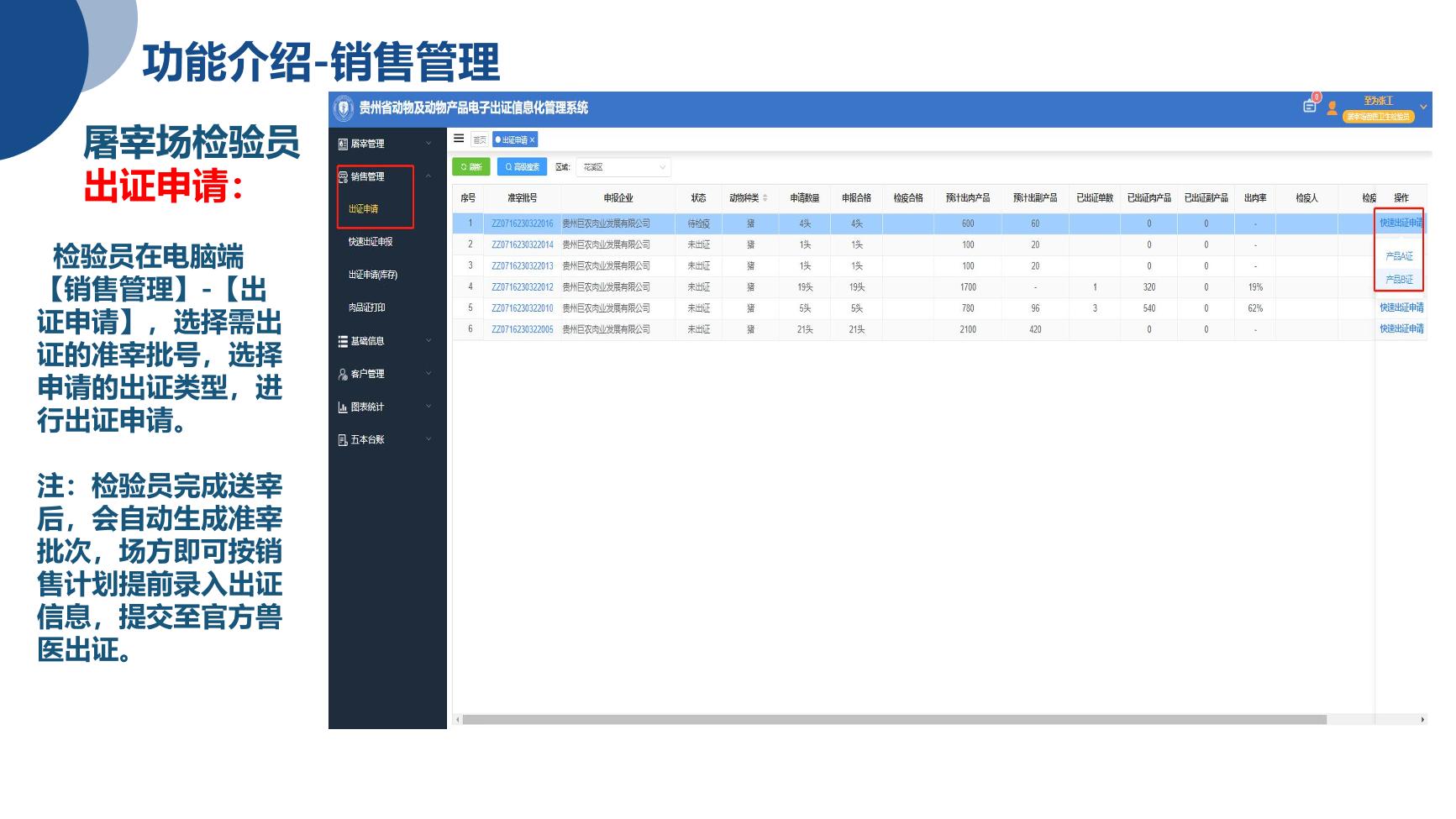
Task: Sort by the 动物种类 column arrows
Action: point(765,198)
